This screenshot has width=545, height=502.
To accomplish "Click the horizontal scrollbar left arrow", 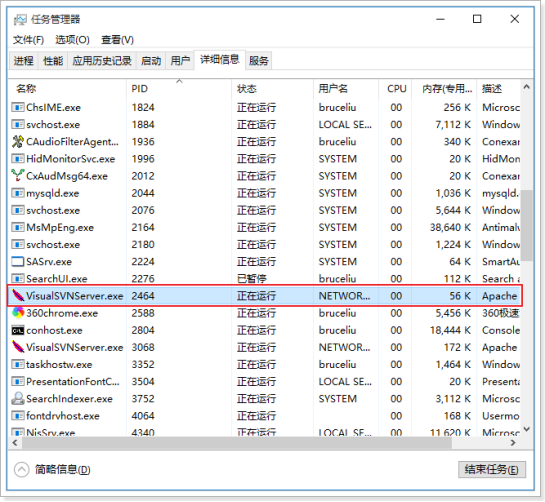I will (15, 443).
